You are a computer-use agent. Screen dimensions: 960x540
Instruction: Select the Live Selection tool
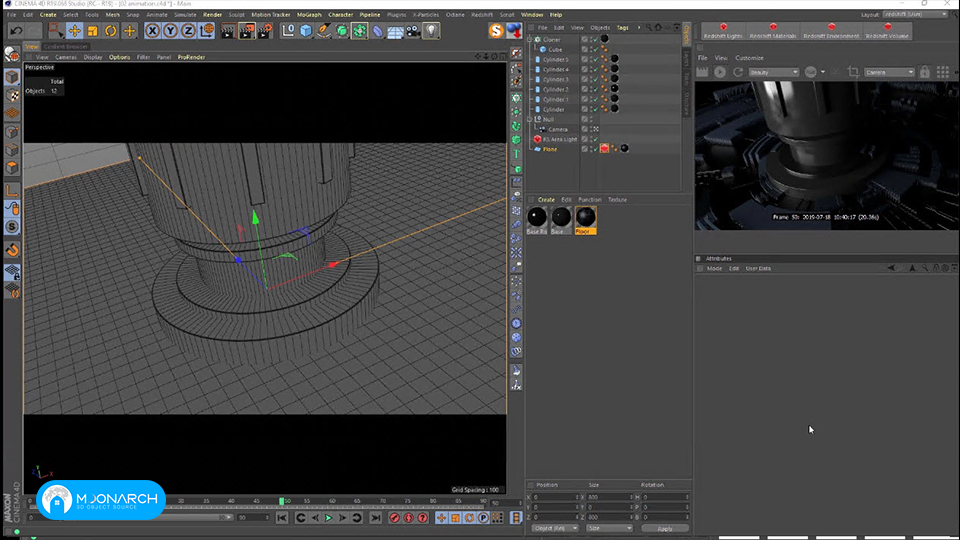coord(56,30)
